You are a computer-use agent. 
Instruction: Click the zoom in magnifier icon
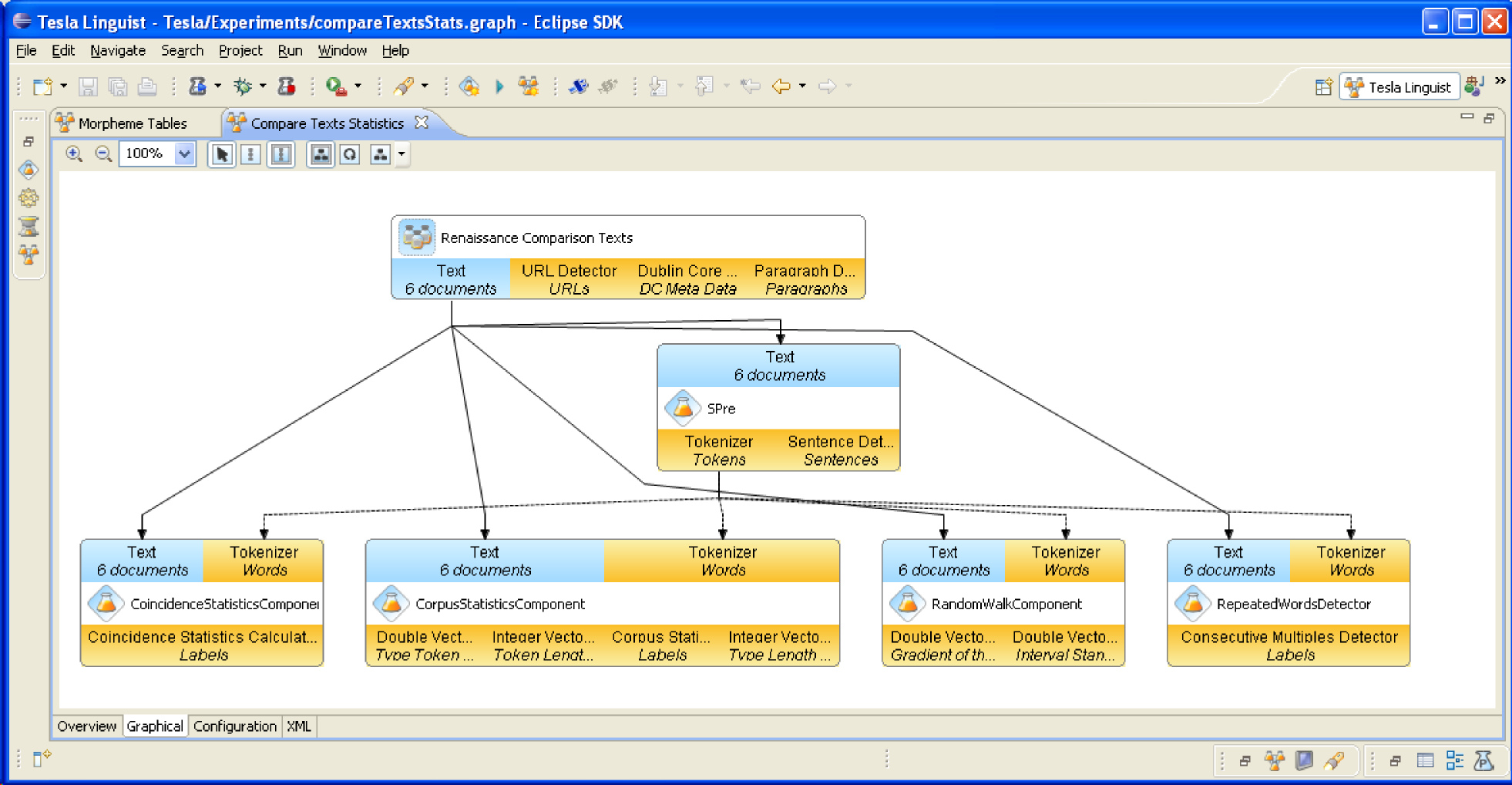click(74, 153)
